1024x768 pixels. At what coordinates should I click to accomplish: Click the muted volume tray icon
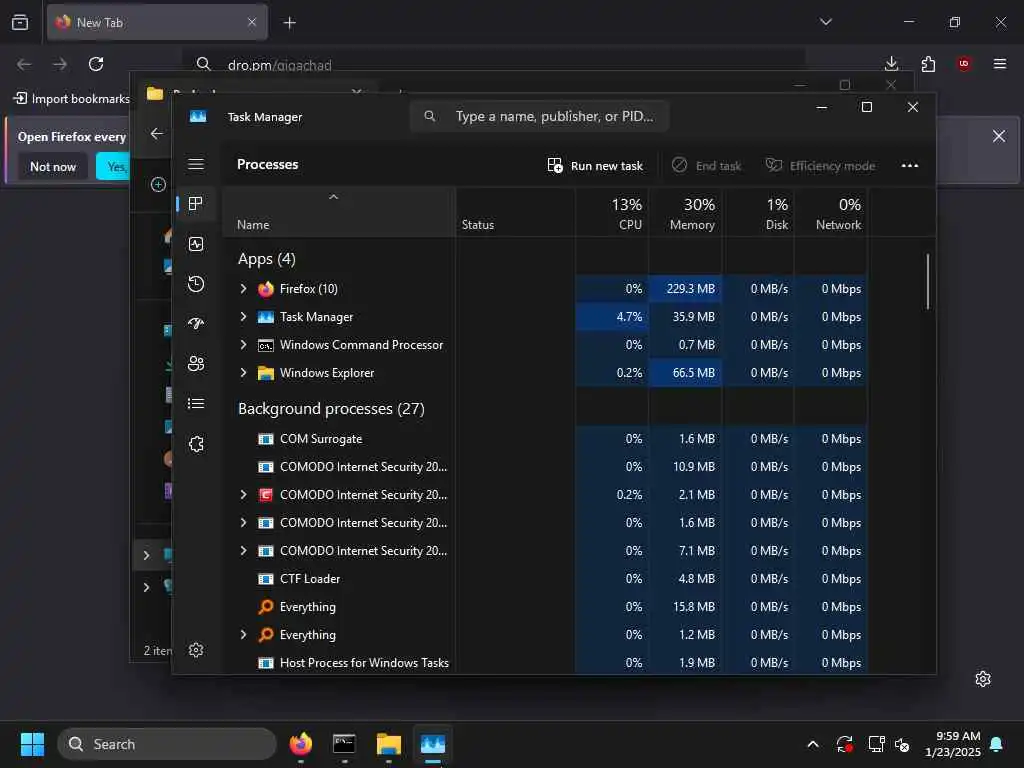tap(903, 744)
